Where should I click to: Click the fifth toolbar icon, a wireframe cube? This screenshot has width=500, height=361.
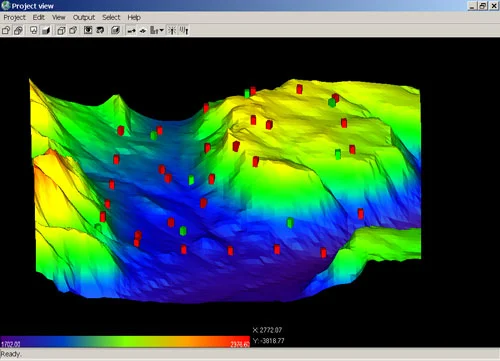tap(61, 31)
